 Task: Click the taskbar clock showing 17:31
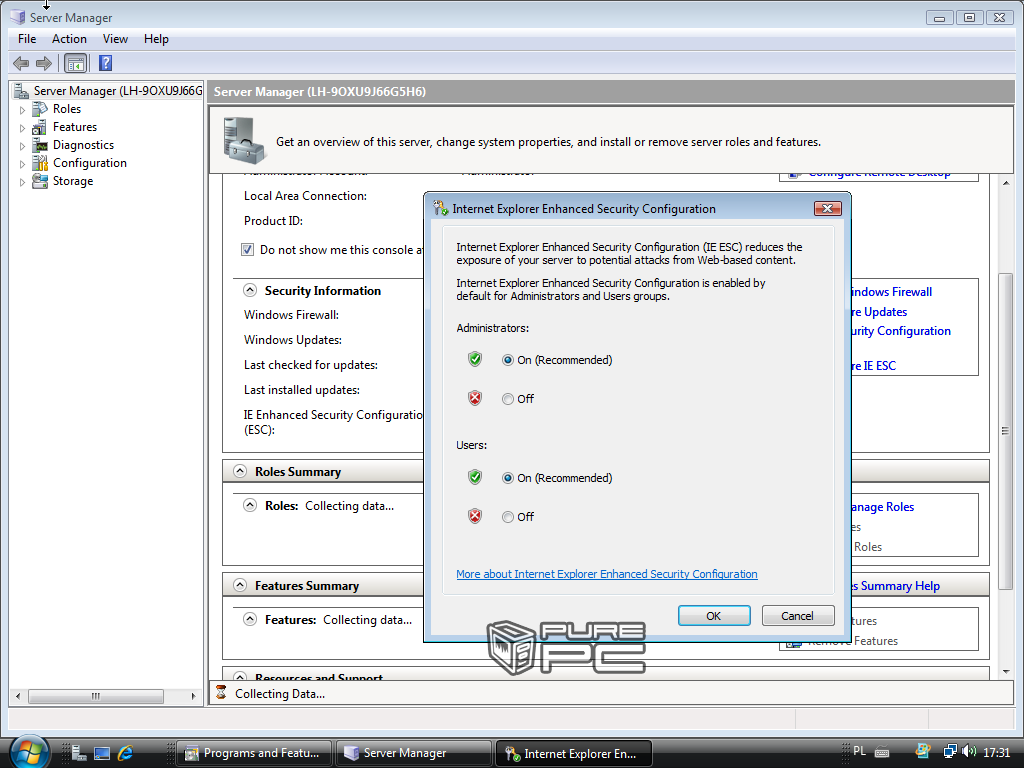997,752
